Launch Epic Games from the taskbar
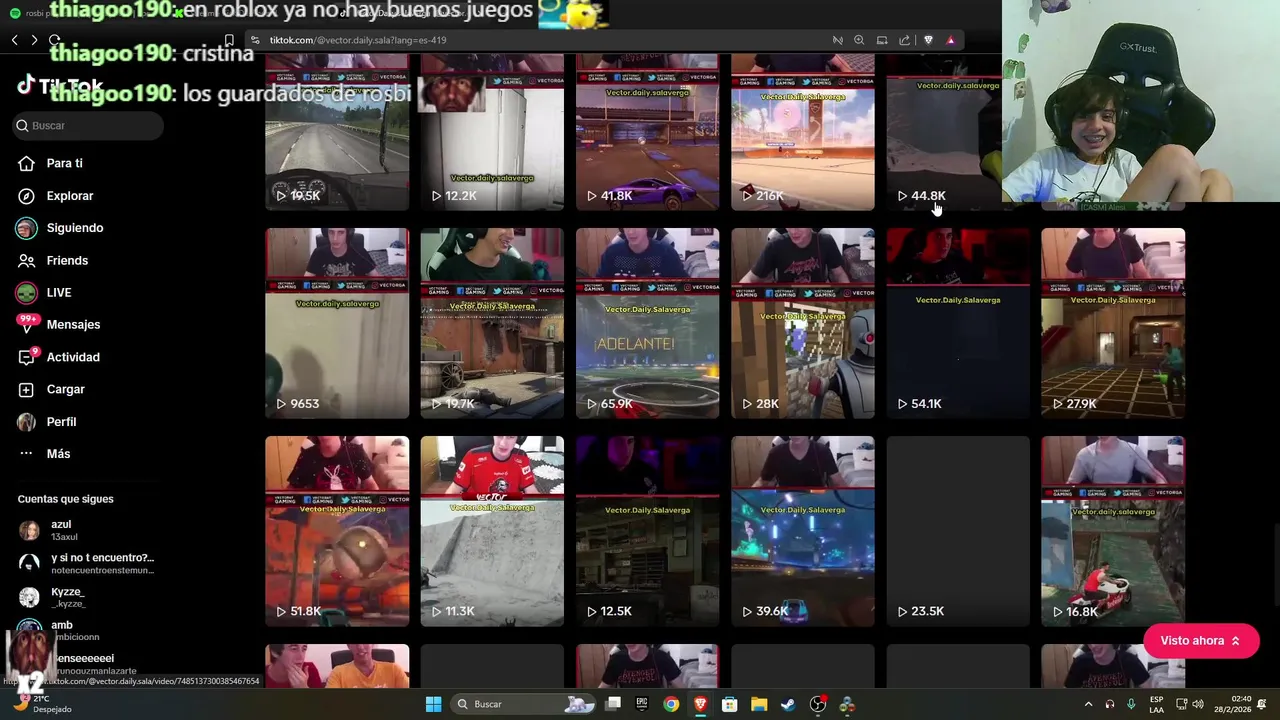Image resolution: width=1280 pixels, height=720 pixels. [x=642, y=704]
